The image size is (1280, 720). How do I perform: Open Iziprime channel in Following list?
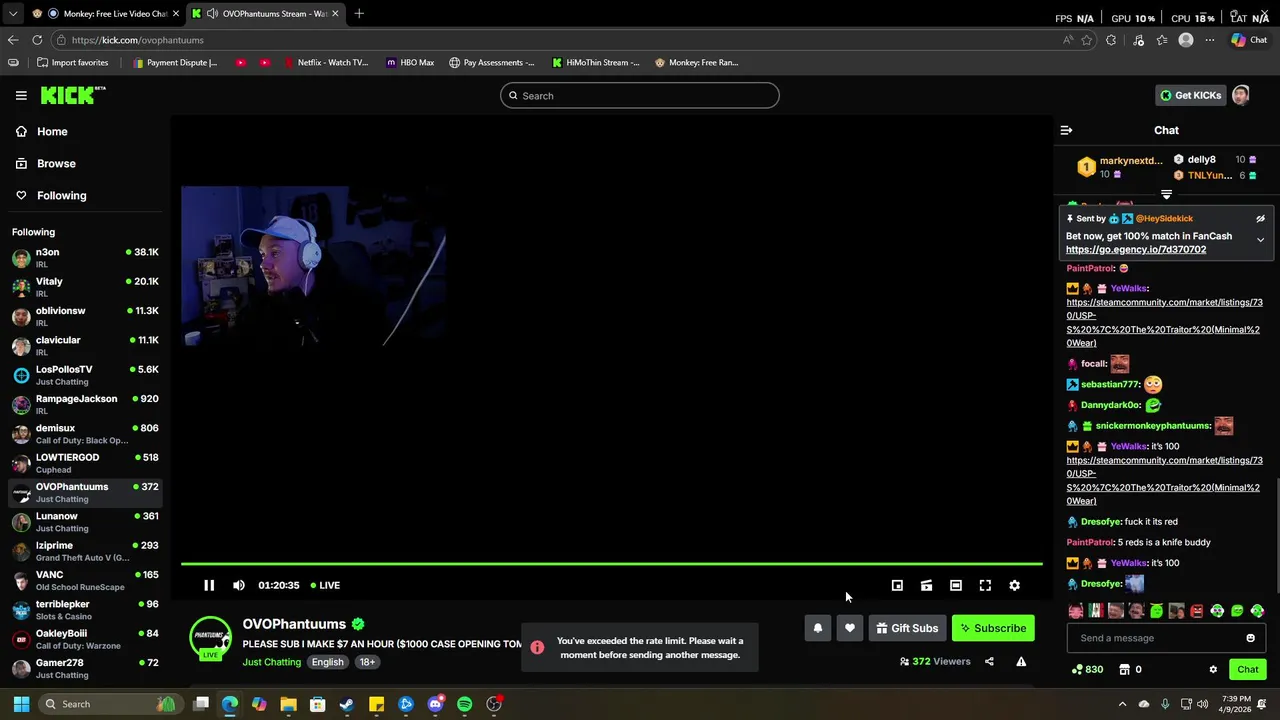pyautogui.click(x=85, y=551)
